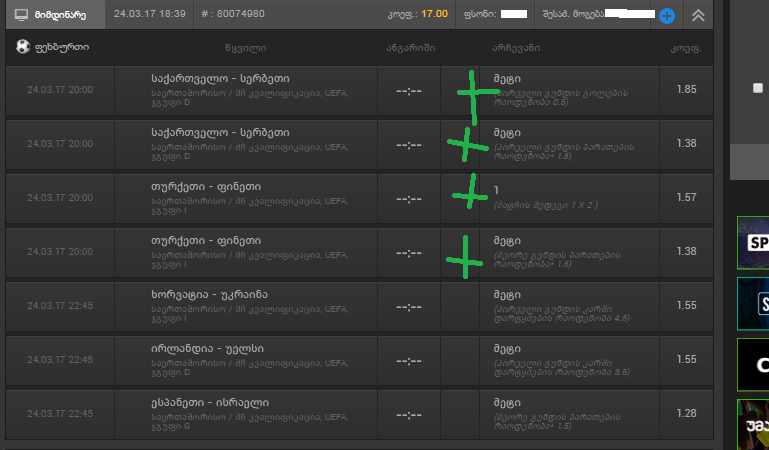Open the blue-bordered S banner on the right

pyautogui.click(x=753, y=303)
